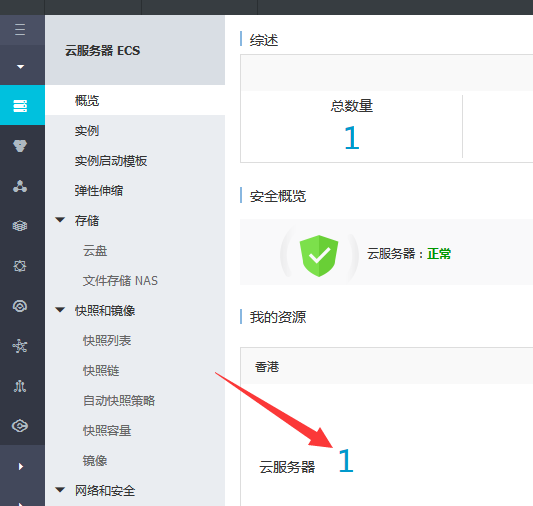Collapse the 快照和镜像 section
This screenshot has height=506, width=533.
click(x=60, y=310)
